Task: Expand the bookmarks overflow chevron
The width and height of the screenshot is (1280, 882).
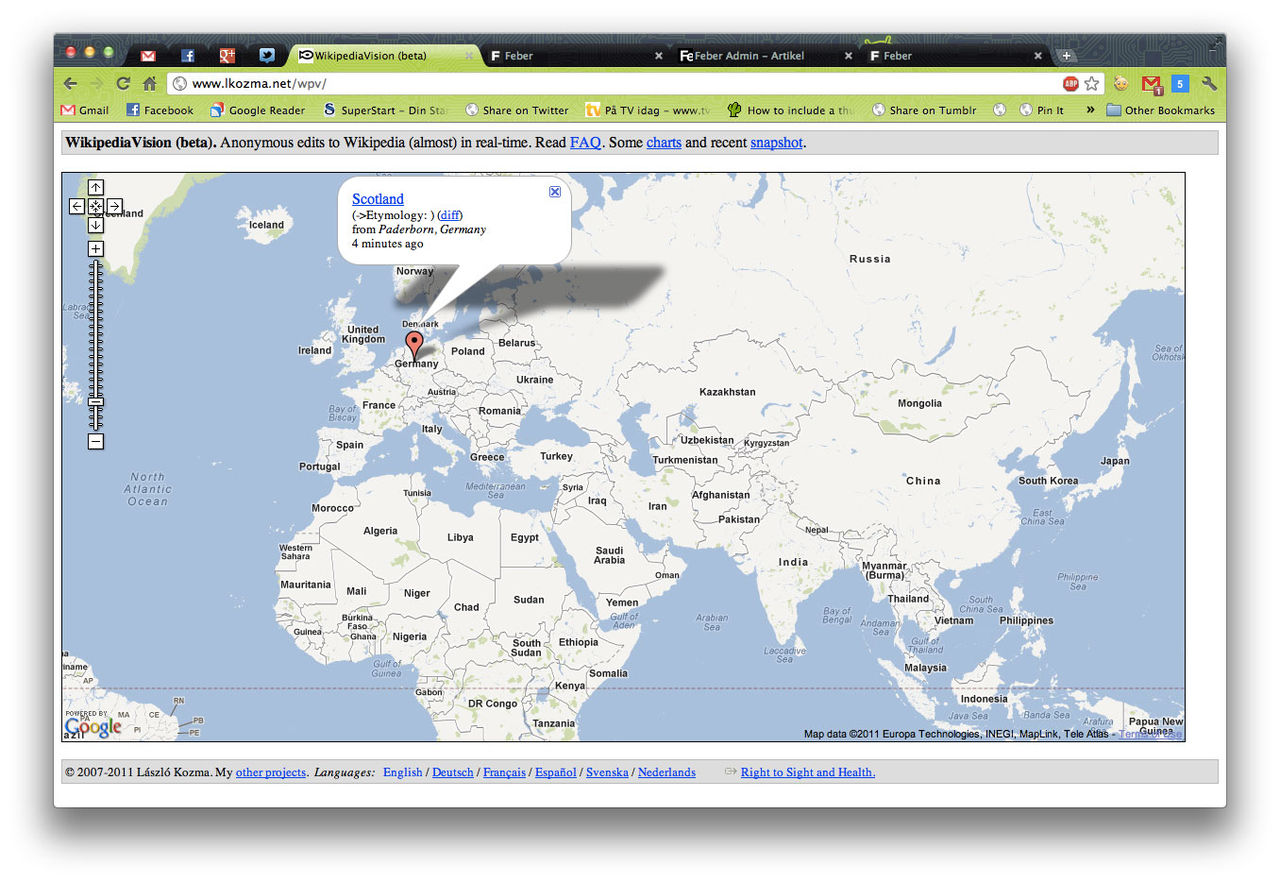Action: coord(1090,110)
